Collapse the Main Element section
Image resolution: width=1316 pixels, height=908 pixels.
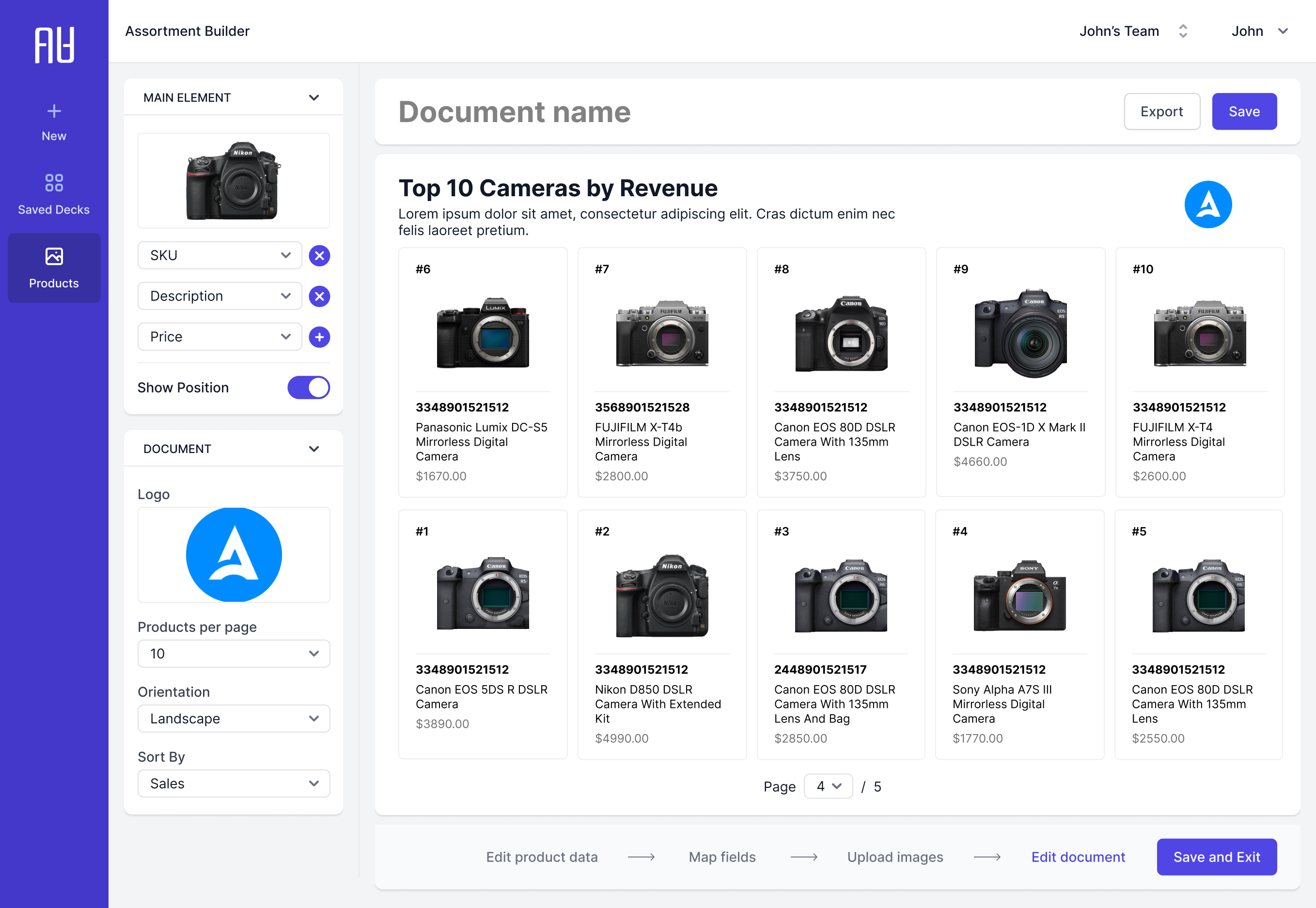coord(313,97)
